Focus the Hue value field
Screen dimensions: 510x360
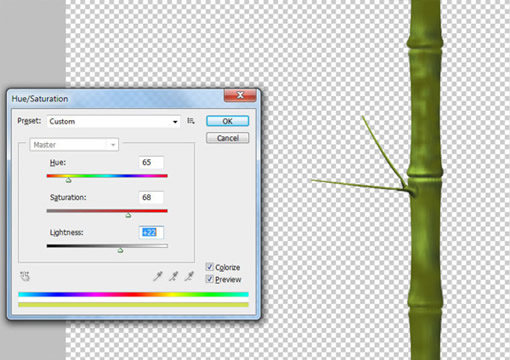tap(151, 162)
